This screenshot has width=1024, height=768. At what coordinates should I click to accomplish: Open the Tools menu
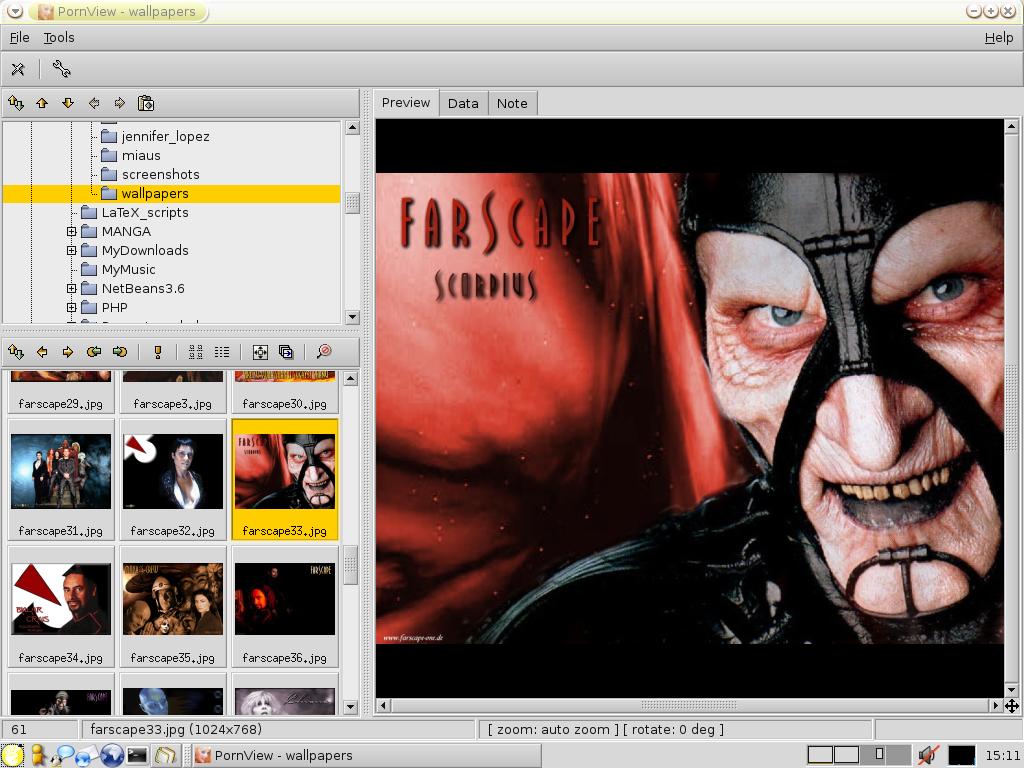click(x=59, y=38)
